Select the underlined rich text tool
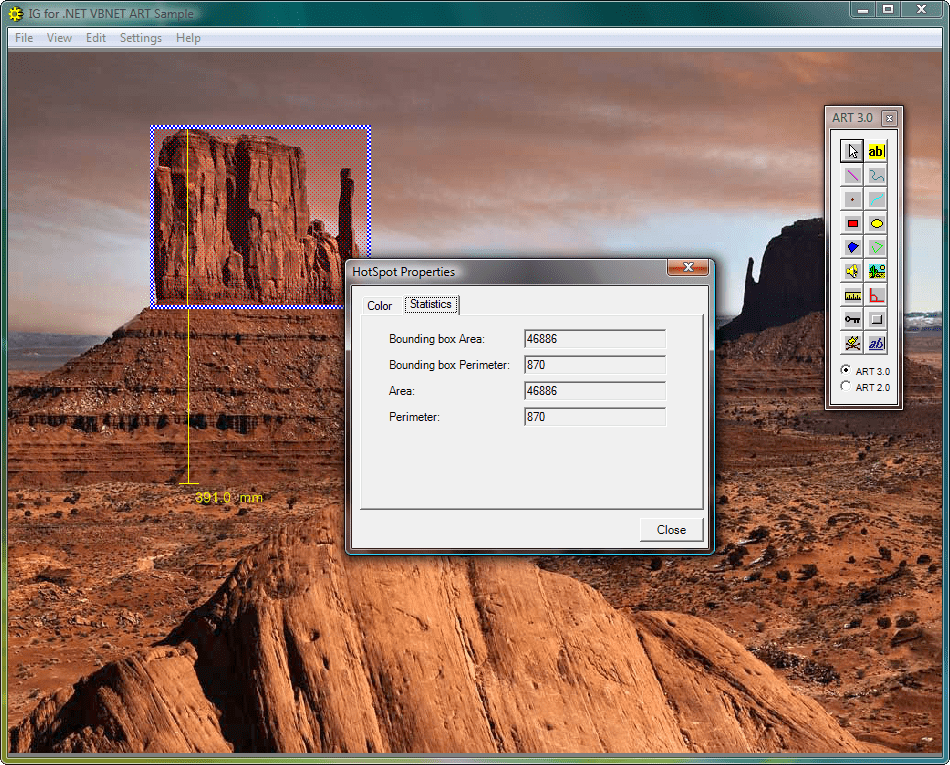950x765 pixels. pos(877,343)
